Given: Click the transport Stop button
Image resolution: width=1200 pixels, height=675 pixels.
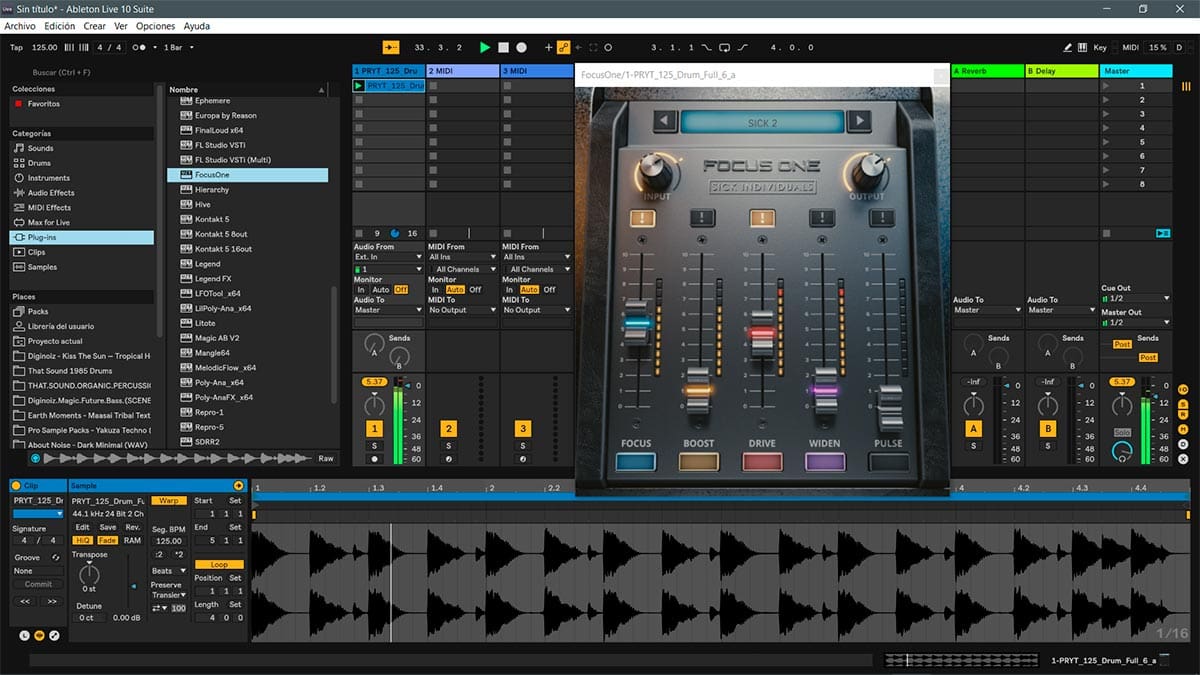Looking at the screenshot, I should coord(504,47).
